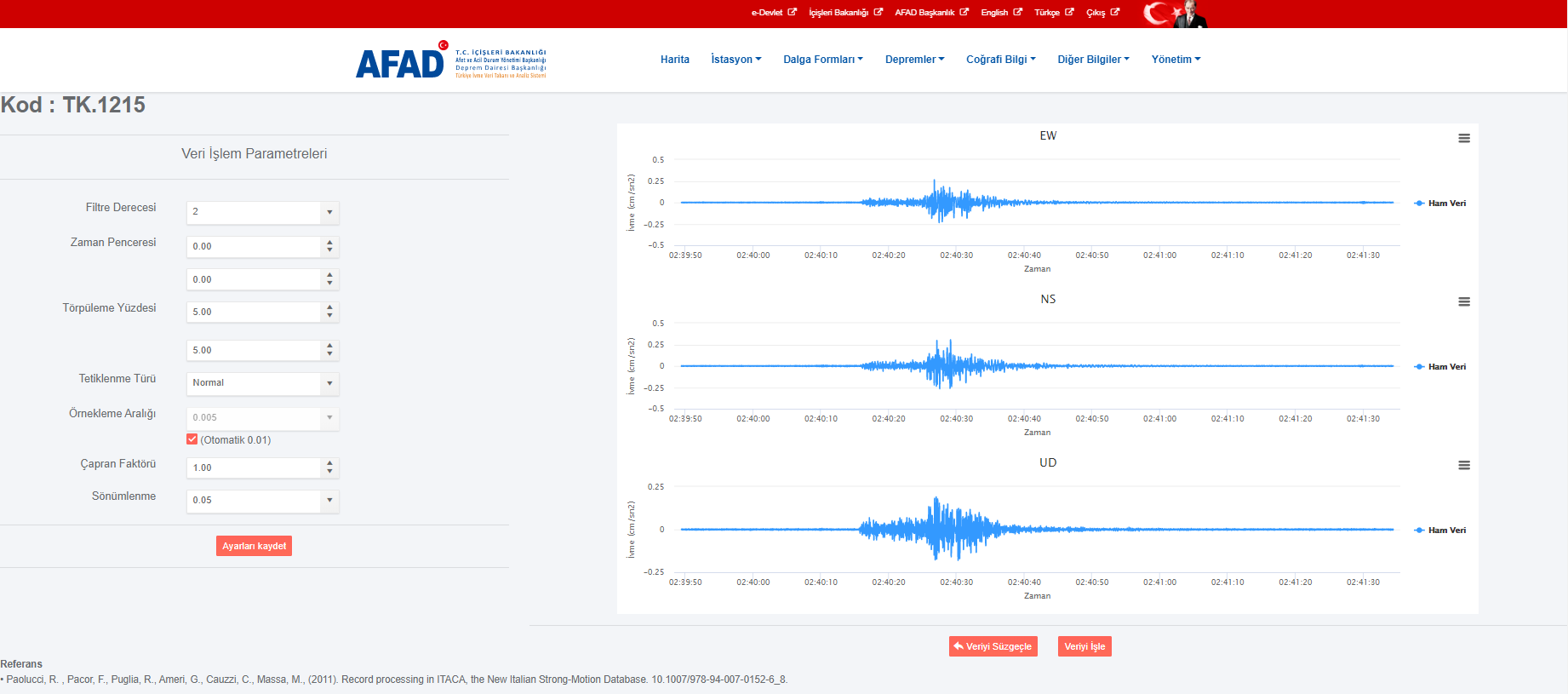Viewport: 1568px width, 694px height.
Task: Open the EW chart hamburger menu
Action: pos(1464,138)
